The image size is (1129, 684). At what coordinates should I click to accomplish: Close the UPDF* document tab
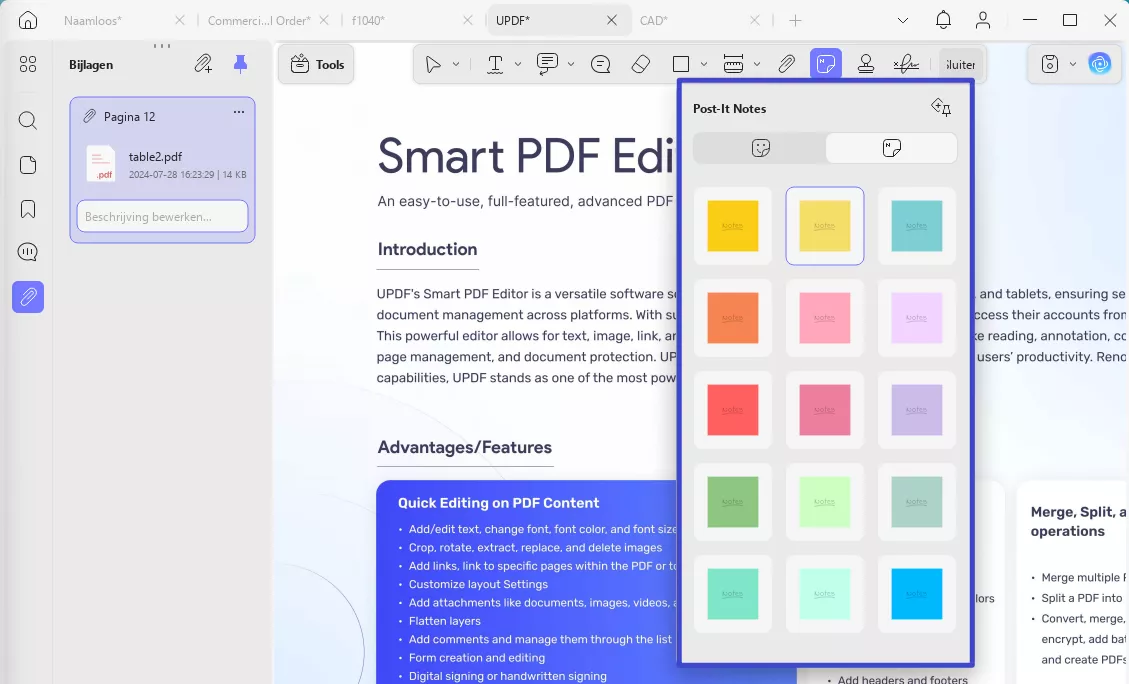(x=612, y=20)
